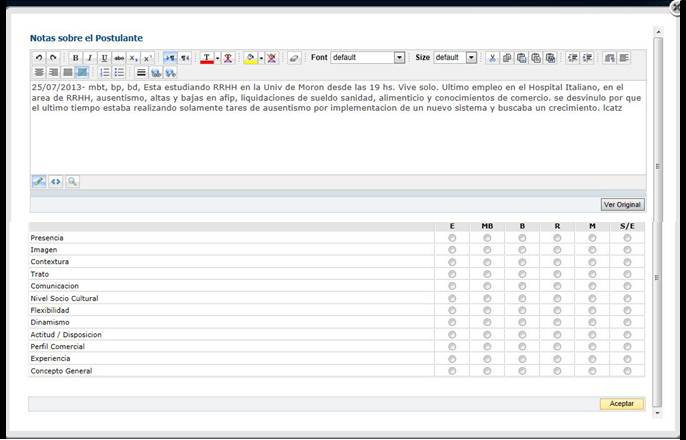The height and width of the screenshot is (440, 686).
Task: Cut selected text with the scissors icon
Action: click(x=492, y=58)
